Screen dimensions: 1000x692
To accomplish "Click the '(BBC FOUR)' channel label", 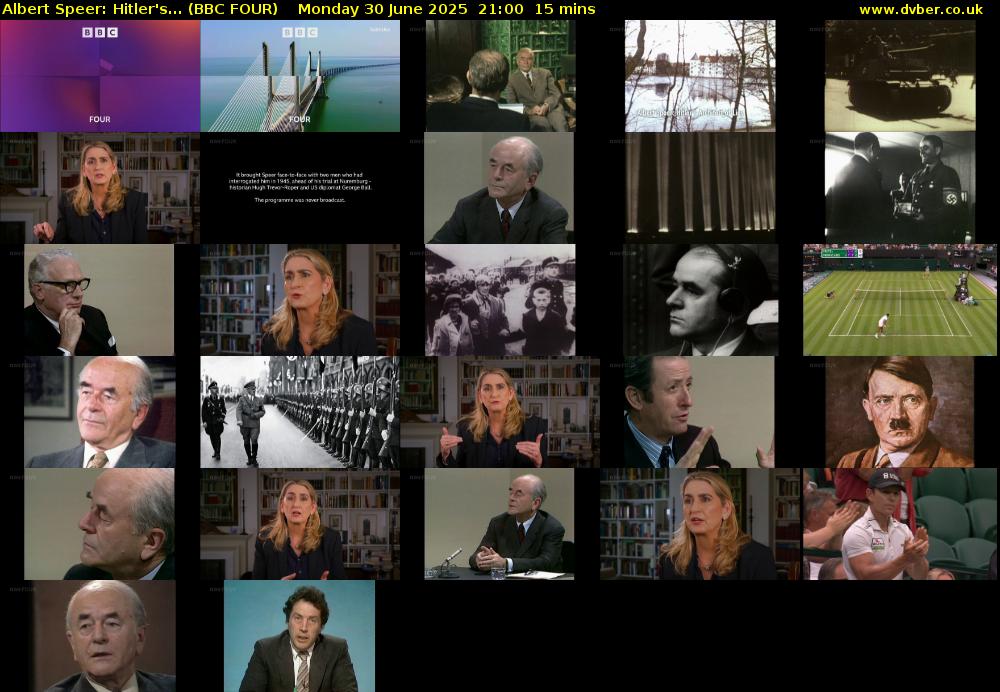I will pyautogui.click(x=233, y=9).
